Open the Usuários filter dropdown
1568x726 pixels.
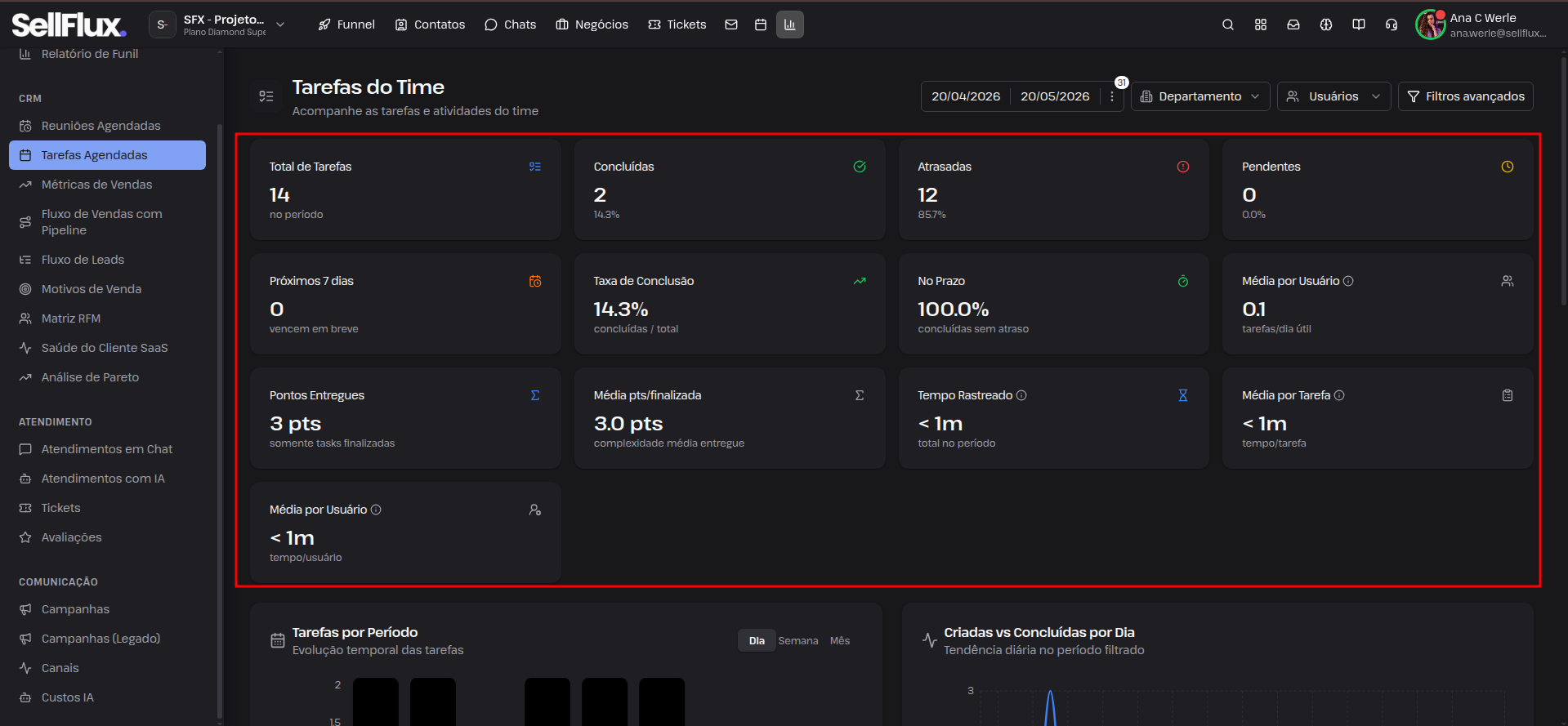(x=1333, y=96)
